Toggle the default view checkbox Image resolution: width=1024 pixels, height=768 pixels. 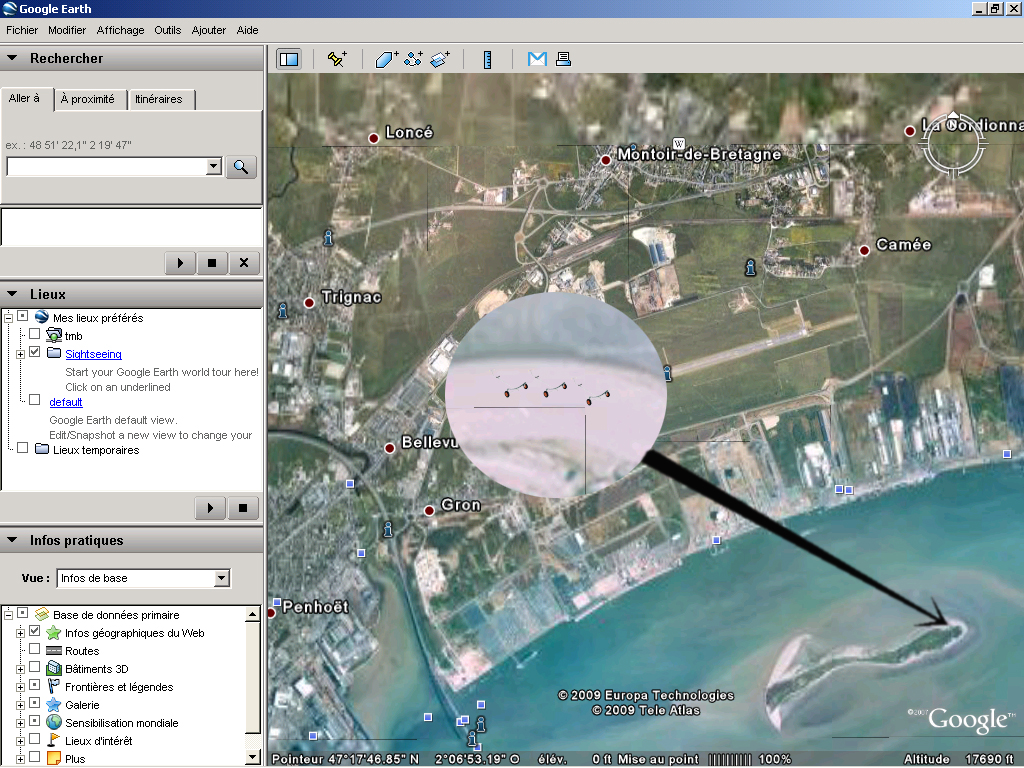pos(35,400)
